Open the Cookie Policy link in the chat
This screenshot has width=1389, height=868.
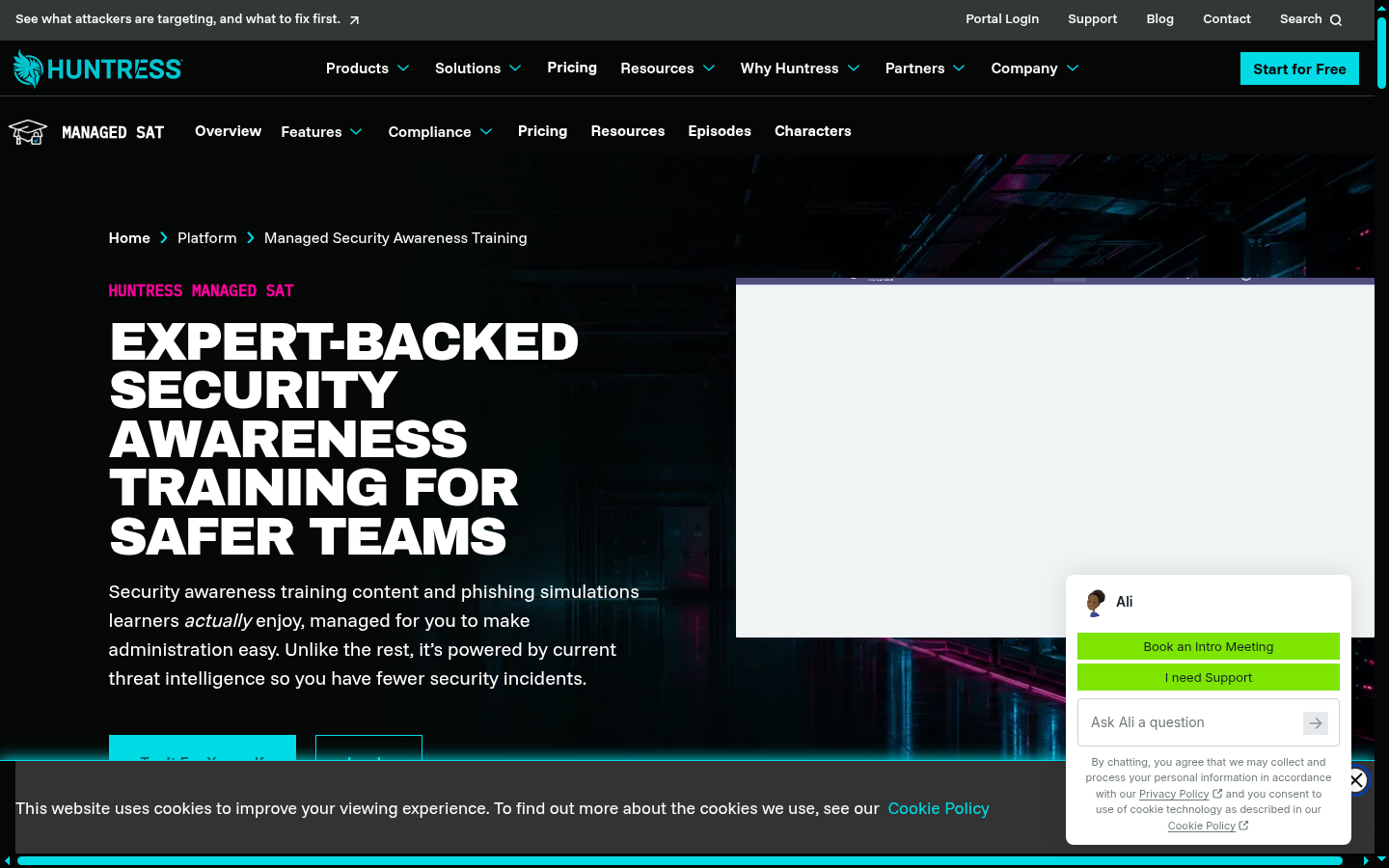[x=1201, y=826]
